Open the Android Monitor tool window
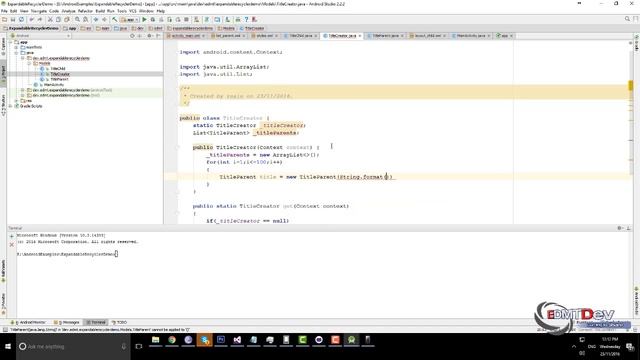The width and height of the screenshot is (640, 360). [x=29, y=322]
